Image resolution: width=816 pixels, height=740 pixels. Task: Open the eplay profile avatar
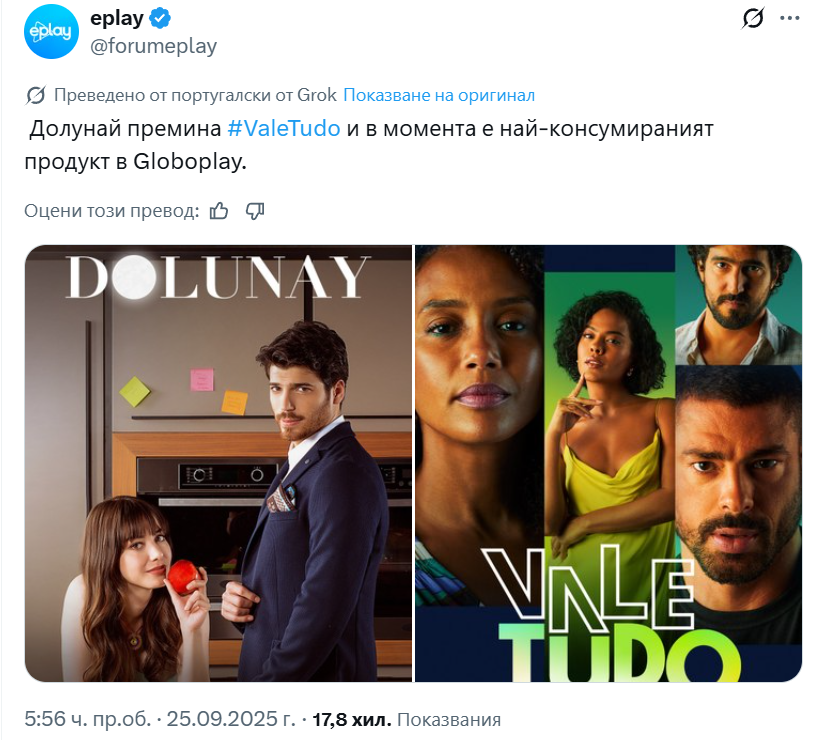click(51, 31)
